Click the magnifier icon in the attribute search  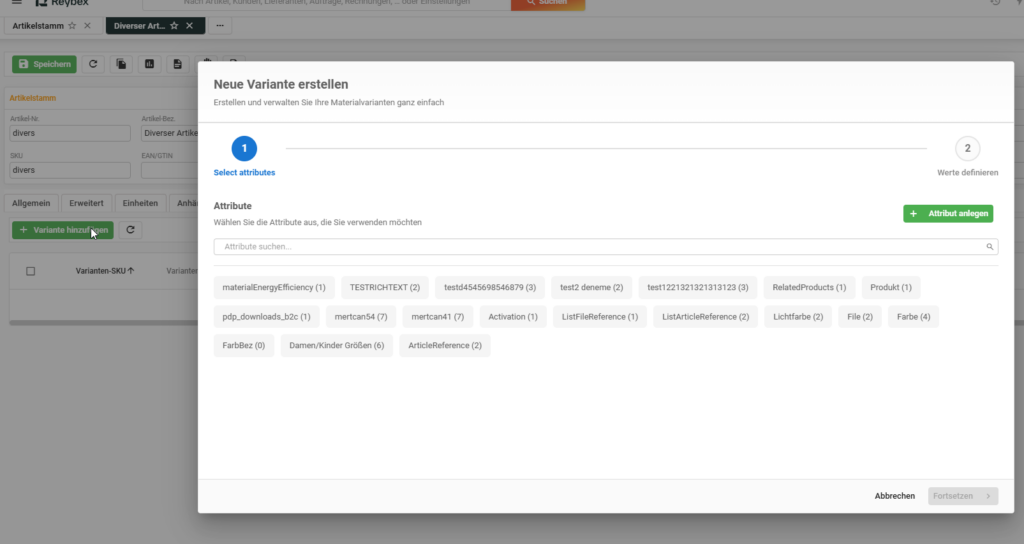989,247
